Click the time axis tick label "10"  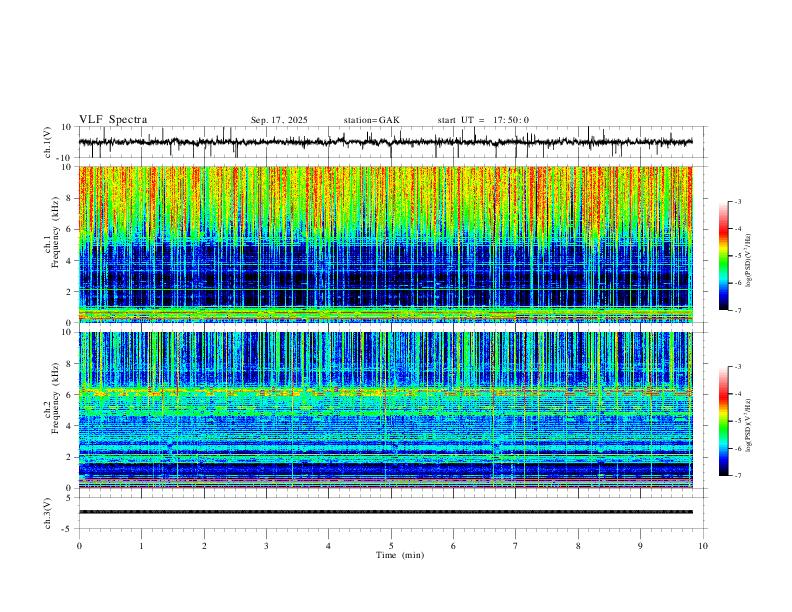coord(703,546)
